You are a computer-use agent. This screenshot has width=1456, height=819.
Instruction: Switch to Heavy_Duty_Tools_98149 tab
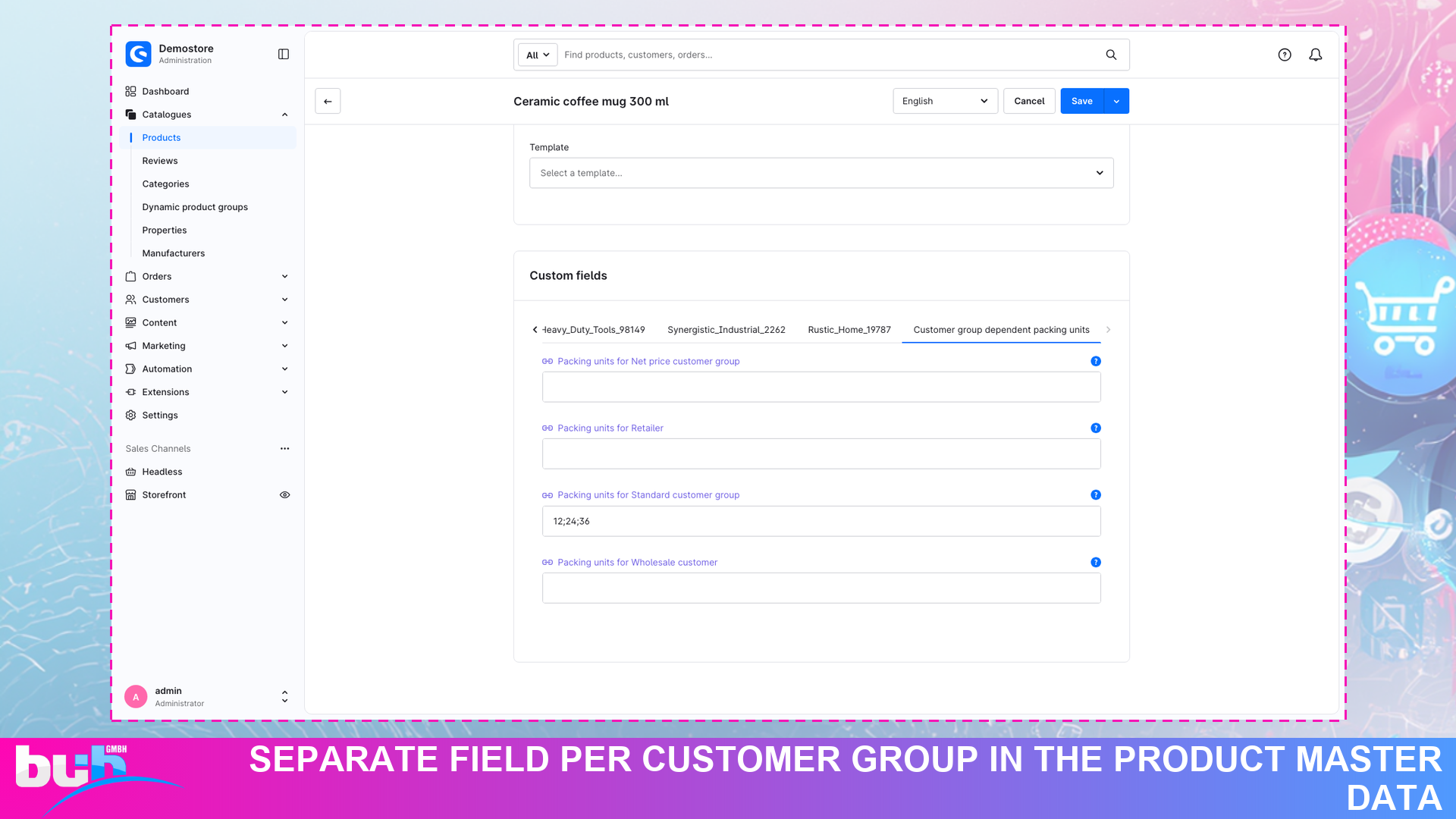point(594,329)
